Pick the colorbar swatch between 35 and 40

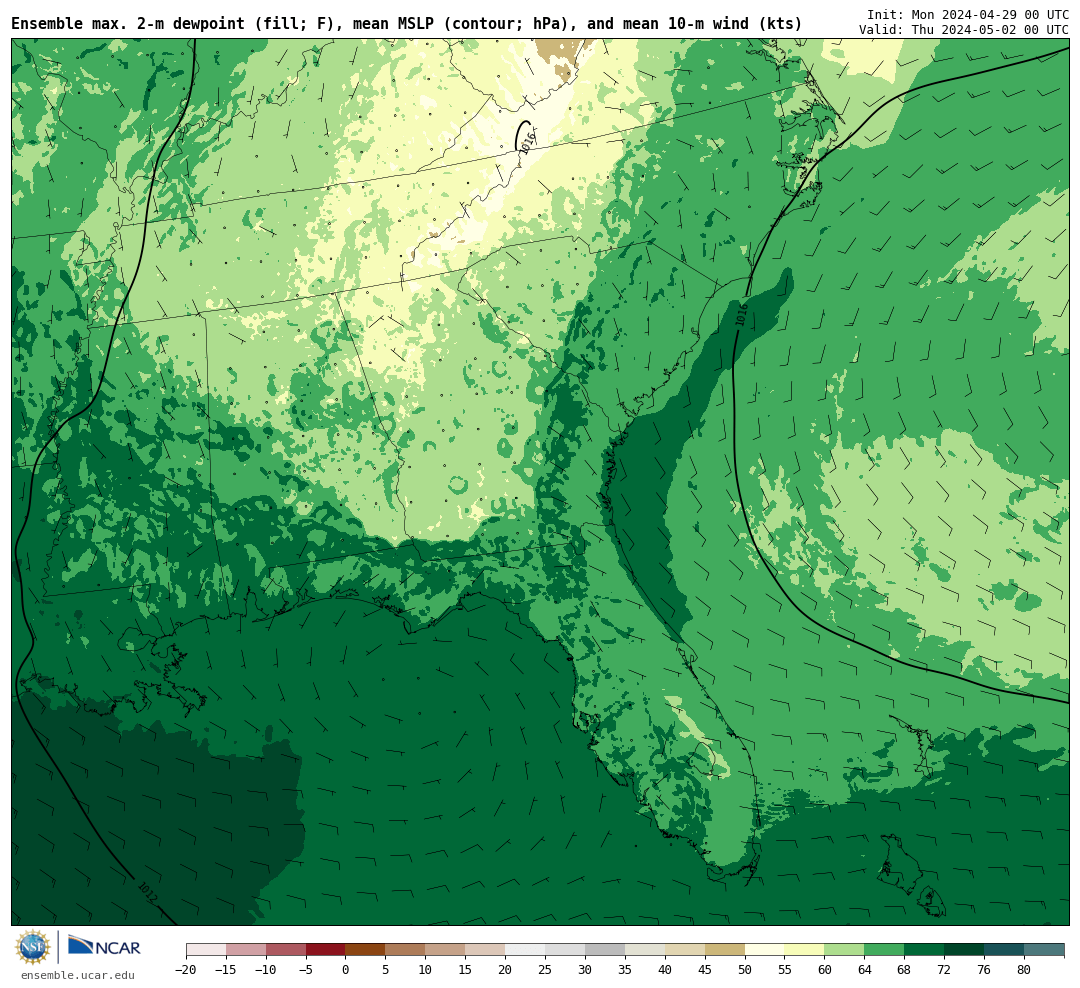[x=645, y=950]
